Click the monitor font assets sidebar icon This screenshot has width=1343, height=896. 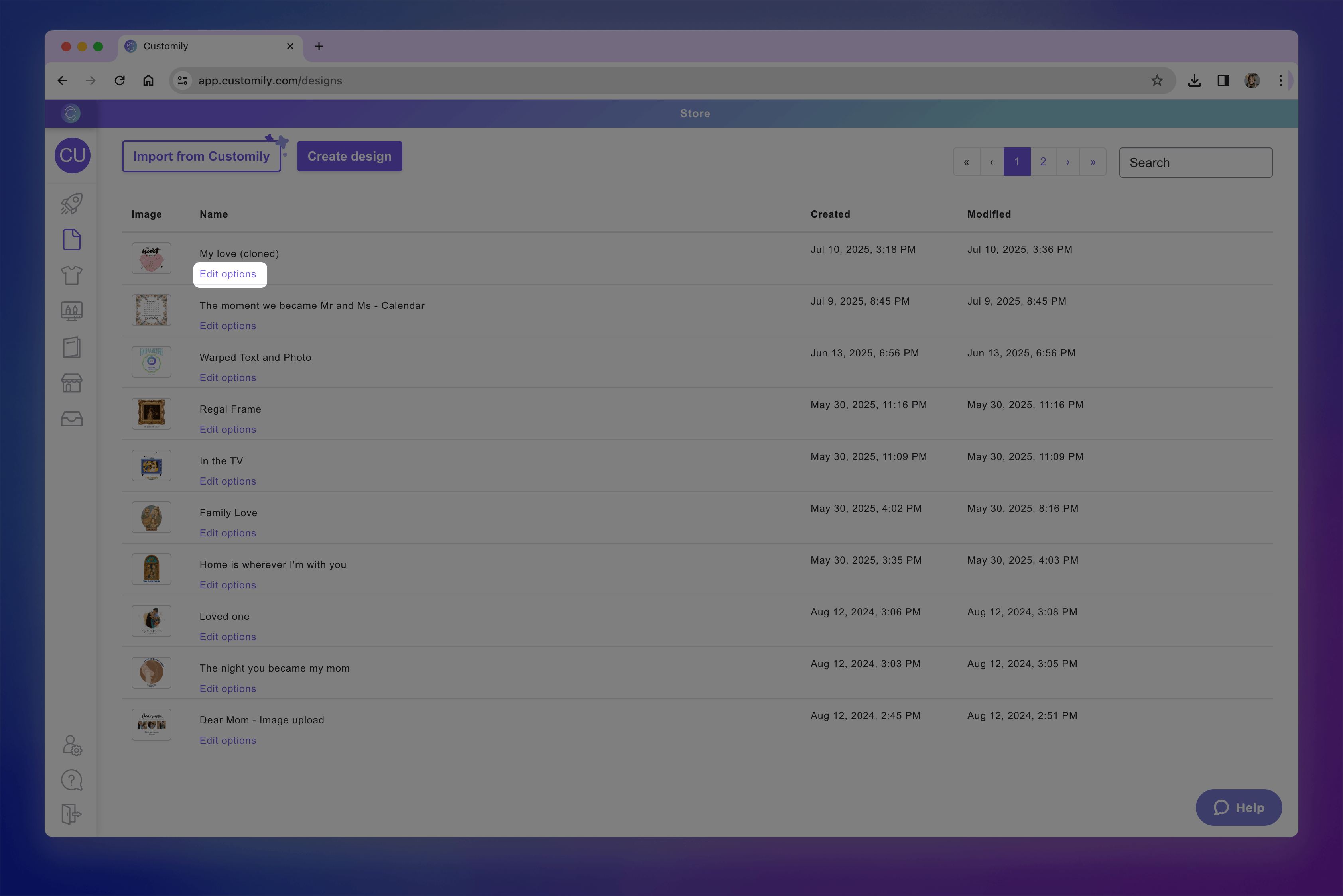point(71,311)
